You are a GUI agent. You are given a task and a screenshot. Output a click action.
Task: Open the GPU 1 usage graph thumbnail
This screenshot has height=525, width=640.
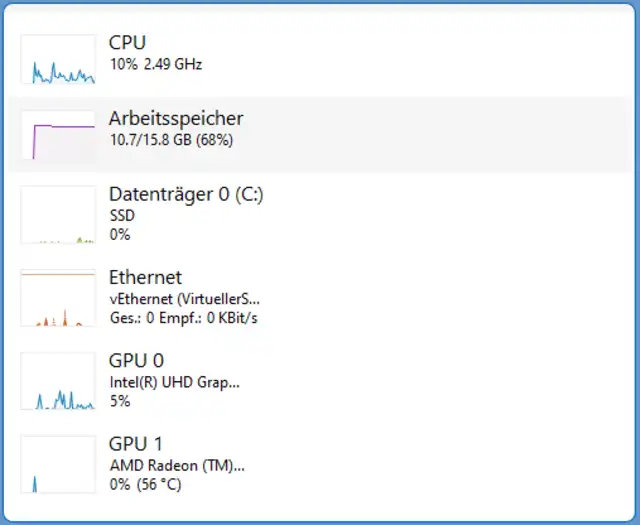point(58,465)
